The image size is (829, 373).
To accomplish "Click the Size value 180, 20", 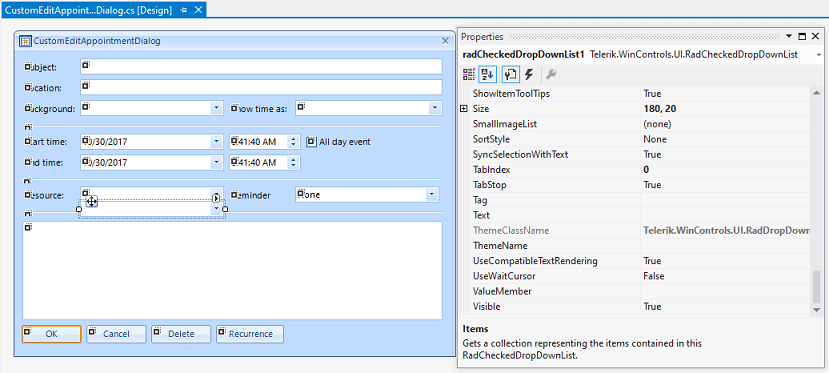I will pos(659,109).
